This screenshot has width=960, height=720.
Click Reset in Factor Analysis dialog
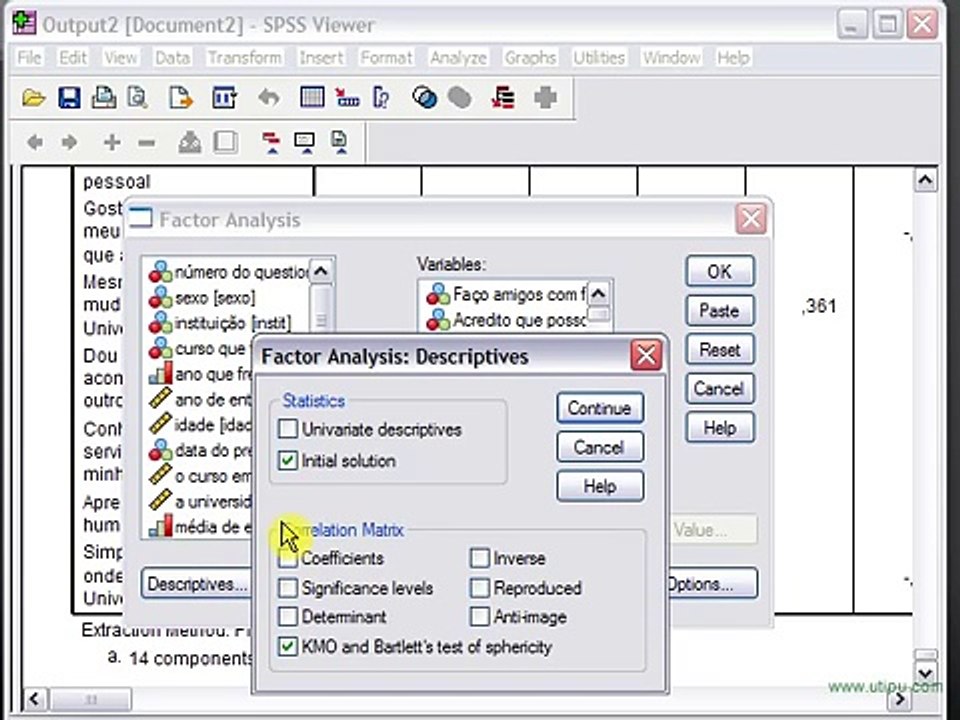(x=720, y=350)
